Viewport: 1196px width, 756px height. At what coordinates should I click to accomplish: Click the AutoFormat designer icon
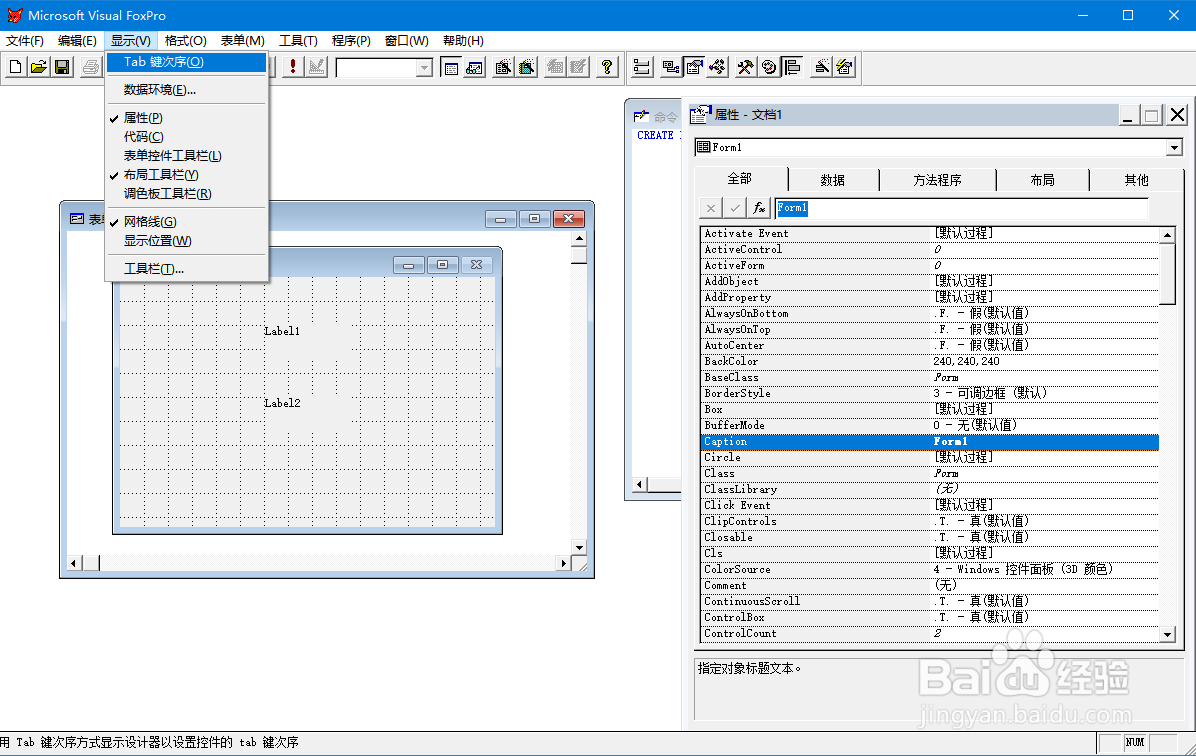pyautogui.click(x=845, y=67)
